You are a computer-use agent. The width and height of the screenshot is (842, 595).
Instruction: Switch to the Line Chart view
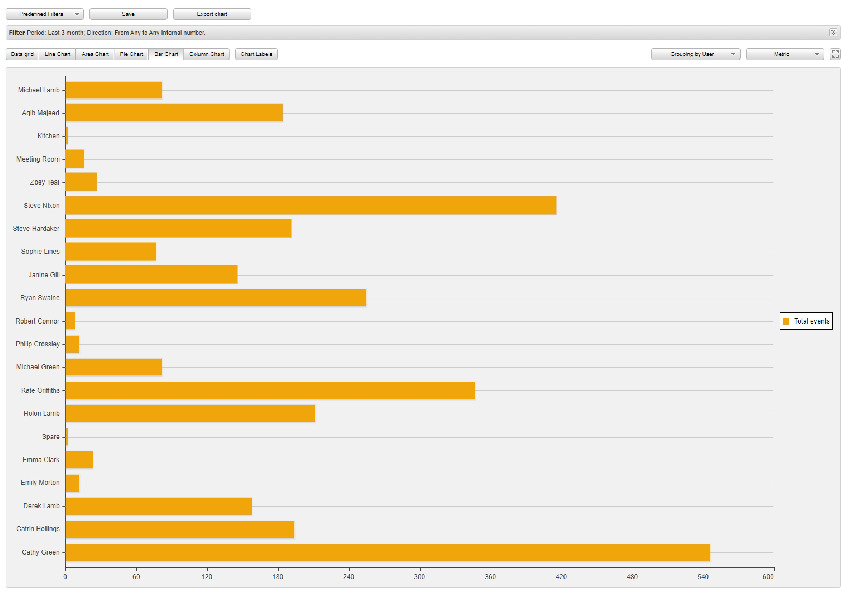tap(57, 54)
